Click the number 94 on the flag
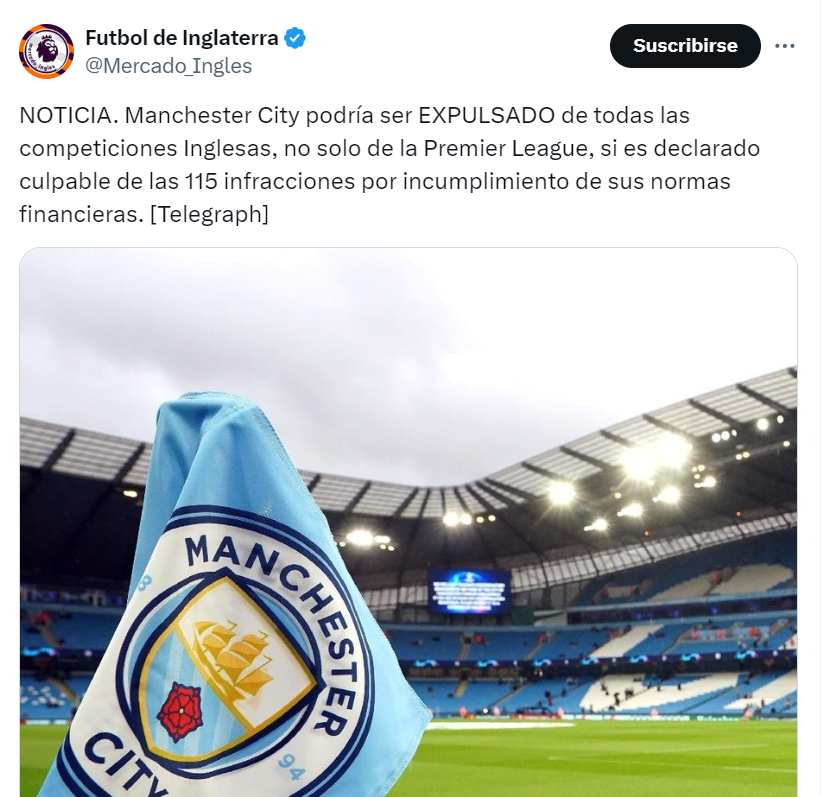 (291, 768)
